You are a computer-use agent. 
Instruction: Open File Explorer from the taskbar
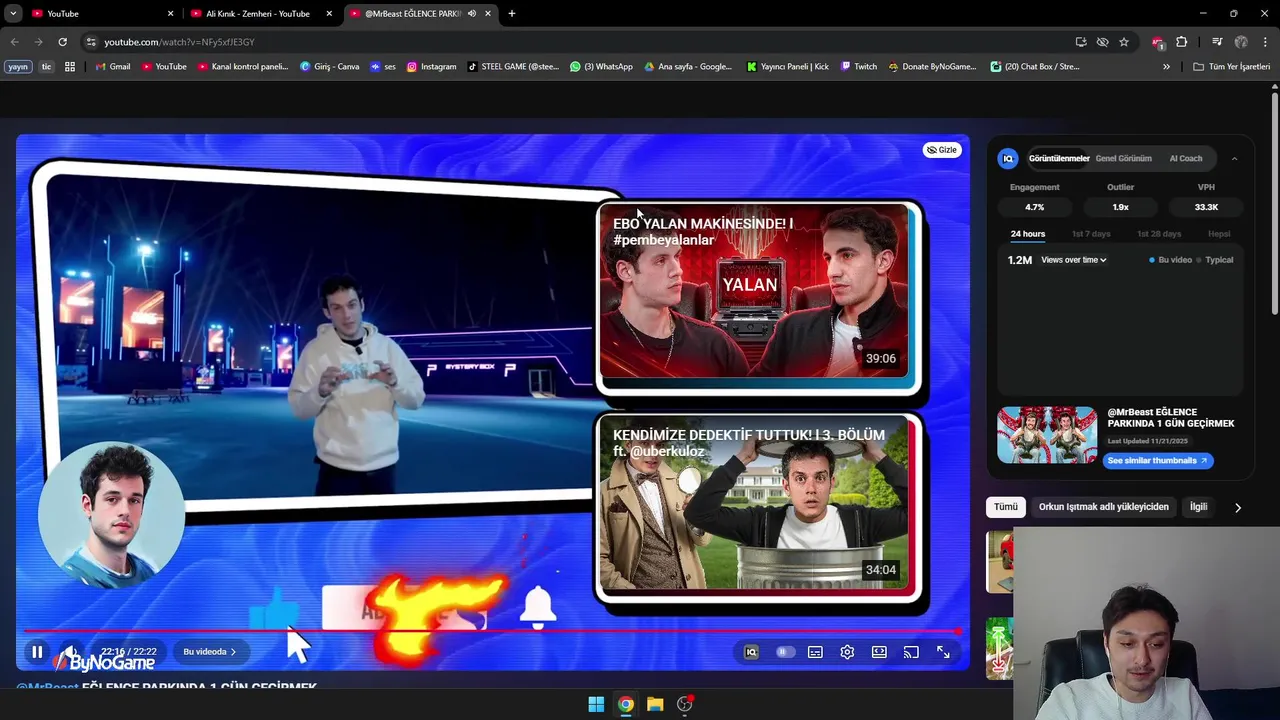[655, 704]
